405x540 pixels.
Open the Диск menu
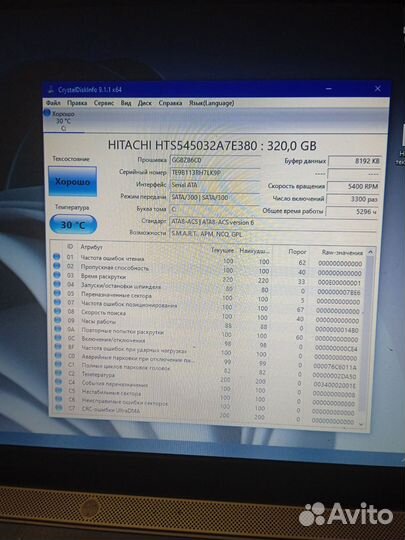(x=145, y=103)
